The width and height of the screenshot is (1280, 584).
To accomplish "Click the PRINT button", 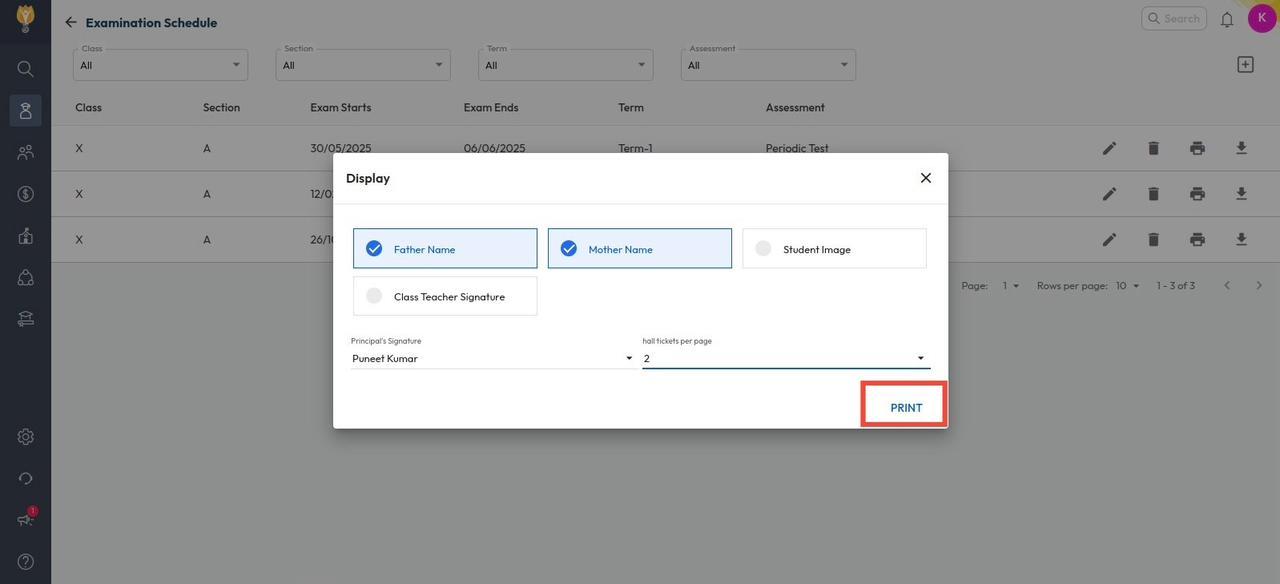I will pyautogui.click(x=905, y=407).
